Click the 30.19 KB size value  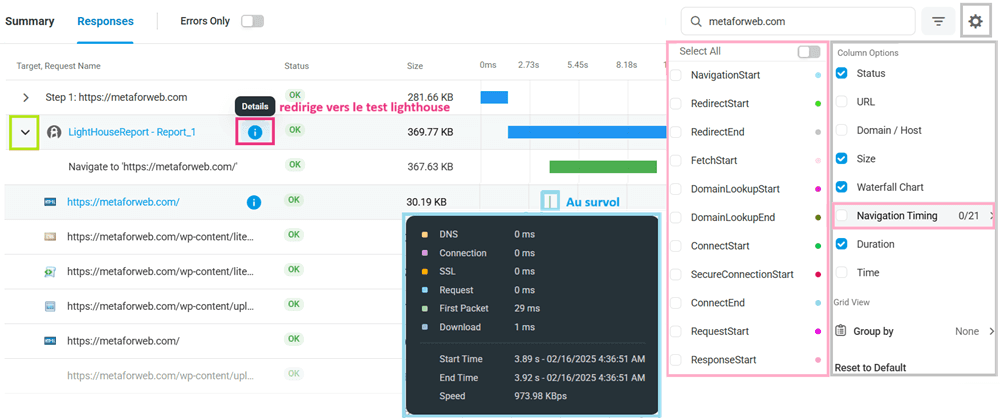(427, 202)
